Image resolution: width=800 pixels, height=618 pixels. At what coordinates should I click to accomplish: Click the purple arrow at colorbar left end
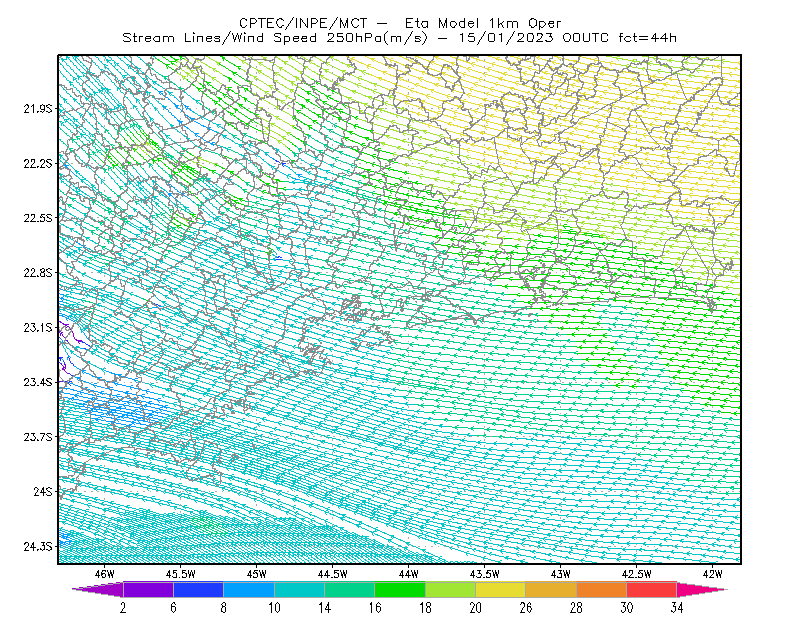point(98,589)
